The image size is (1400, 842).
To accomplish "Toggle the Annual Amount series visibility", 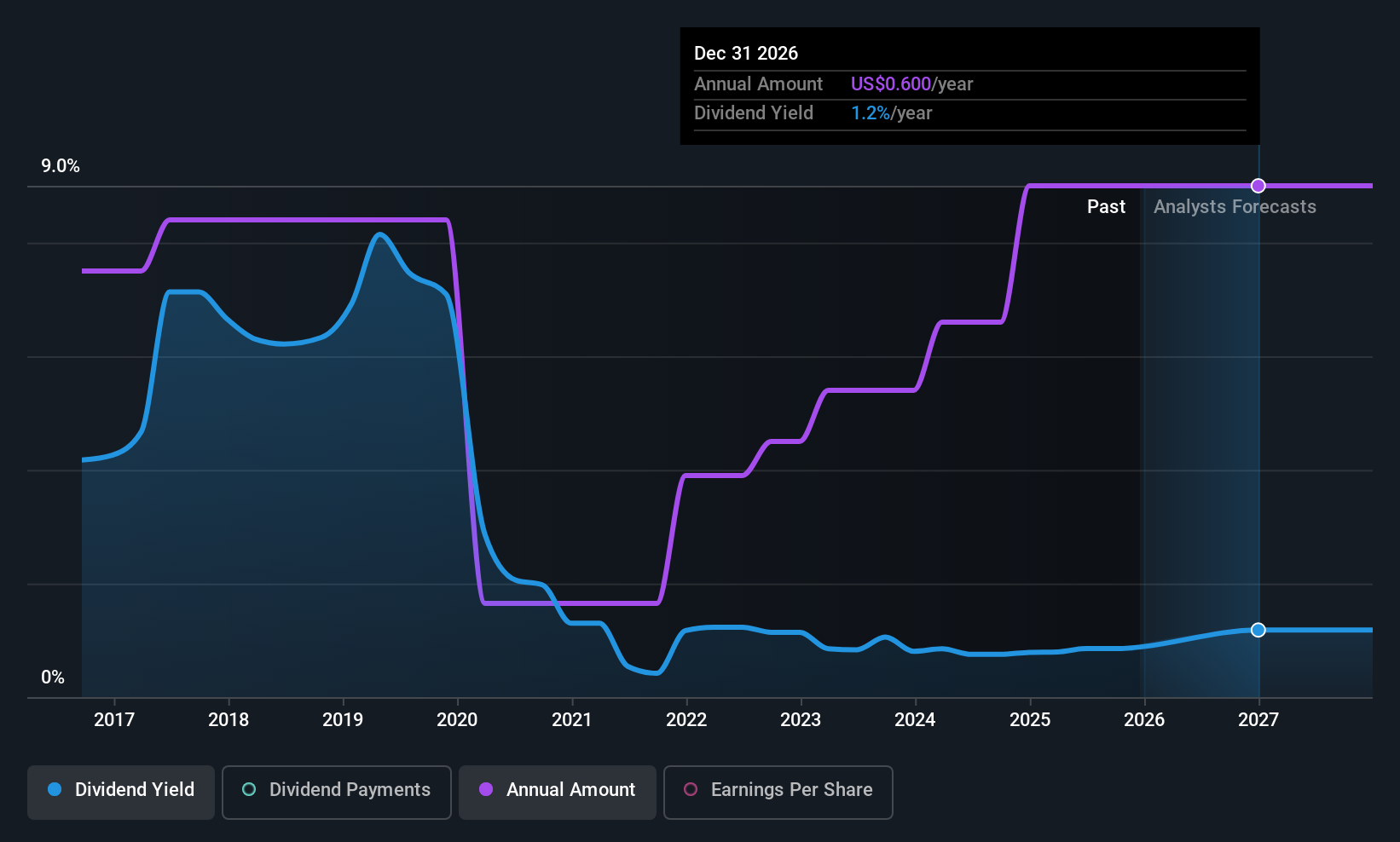I will point(557,792).
